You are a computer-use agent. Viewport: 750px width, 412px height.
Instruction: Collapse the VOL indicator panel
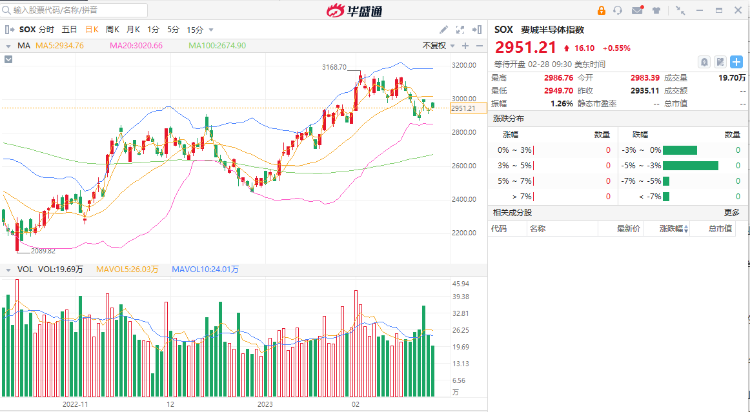(9, 269)
